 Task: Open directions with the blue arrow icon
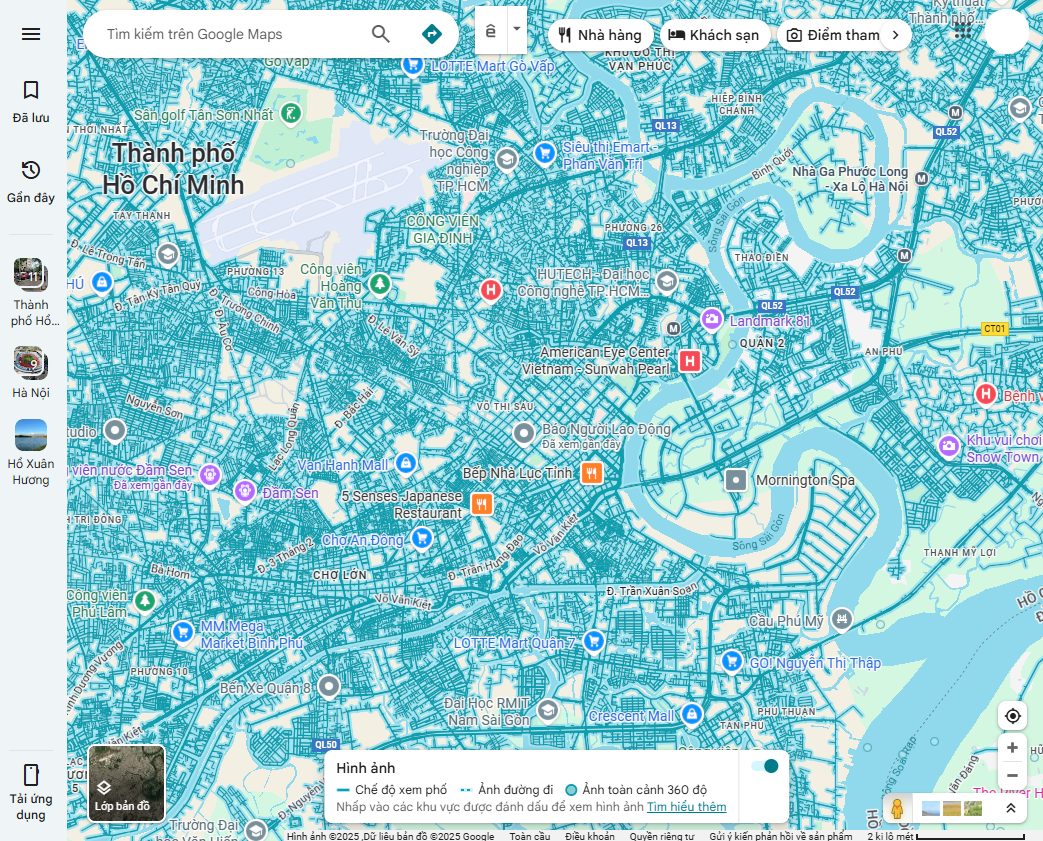click(x=431, y=34)
